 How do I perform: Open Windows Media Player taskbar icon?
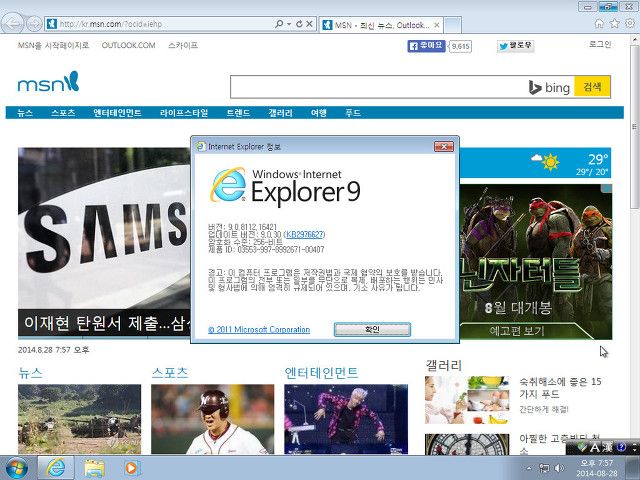pyautogui.click(x=131, y=468)
